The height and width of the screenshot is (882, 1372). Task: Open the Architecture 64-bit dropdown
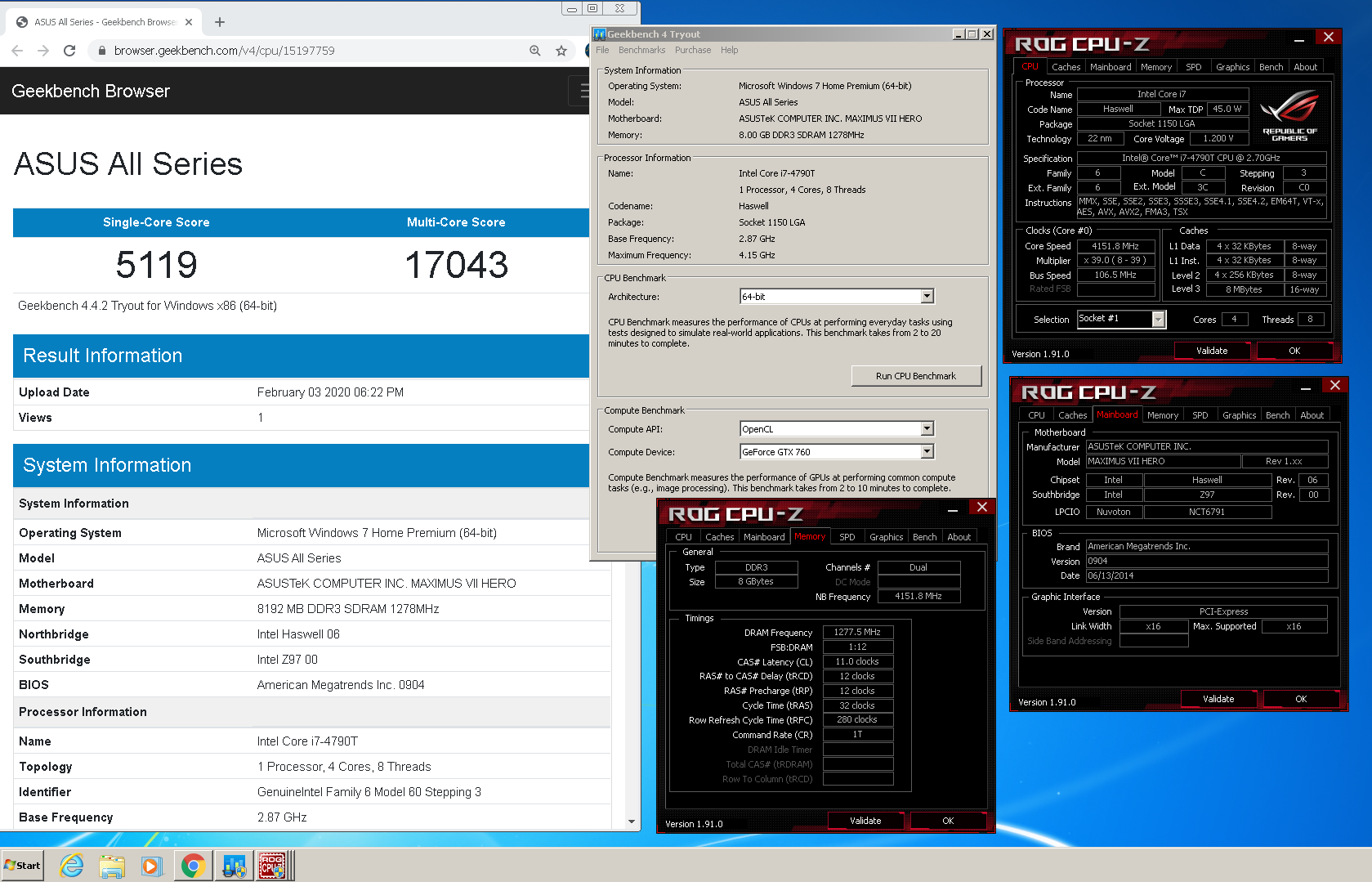[x=927, y=297]
